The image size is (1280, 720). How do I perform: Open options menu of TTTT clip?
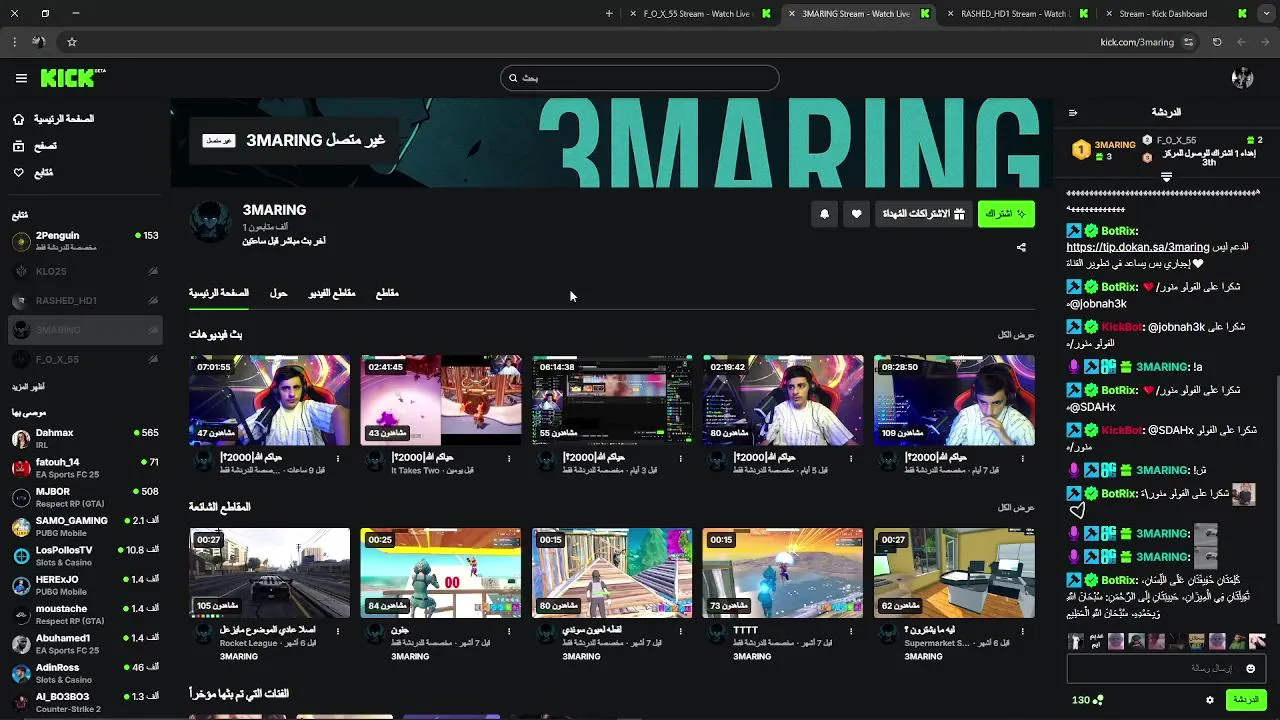point(851,632)
